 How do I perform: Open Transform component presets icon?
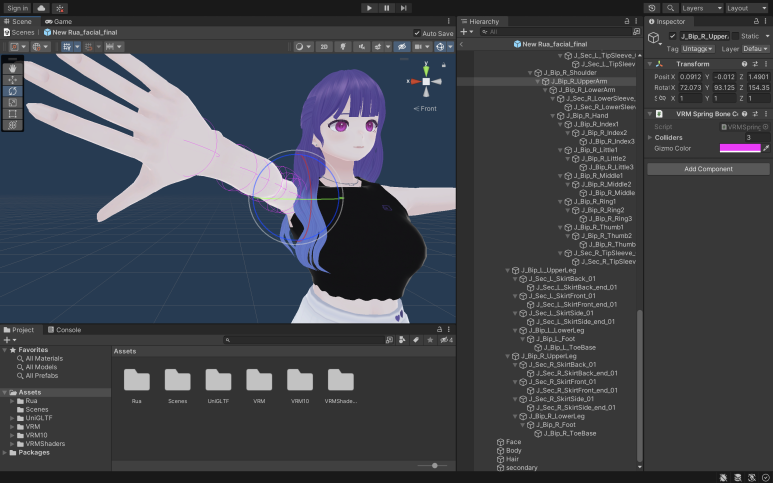[x=755, y=64]
